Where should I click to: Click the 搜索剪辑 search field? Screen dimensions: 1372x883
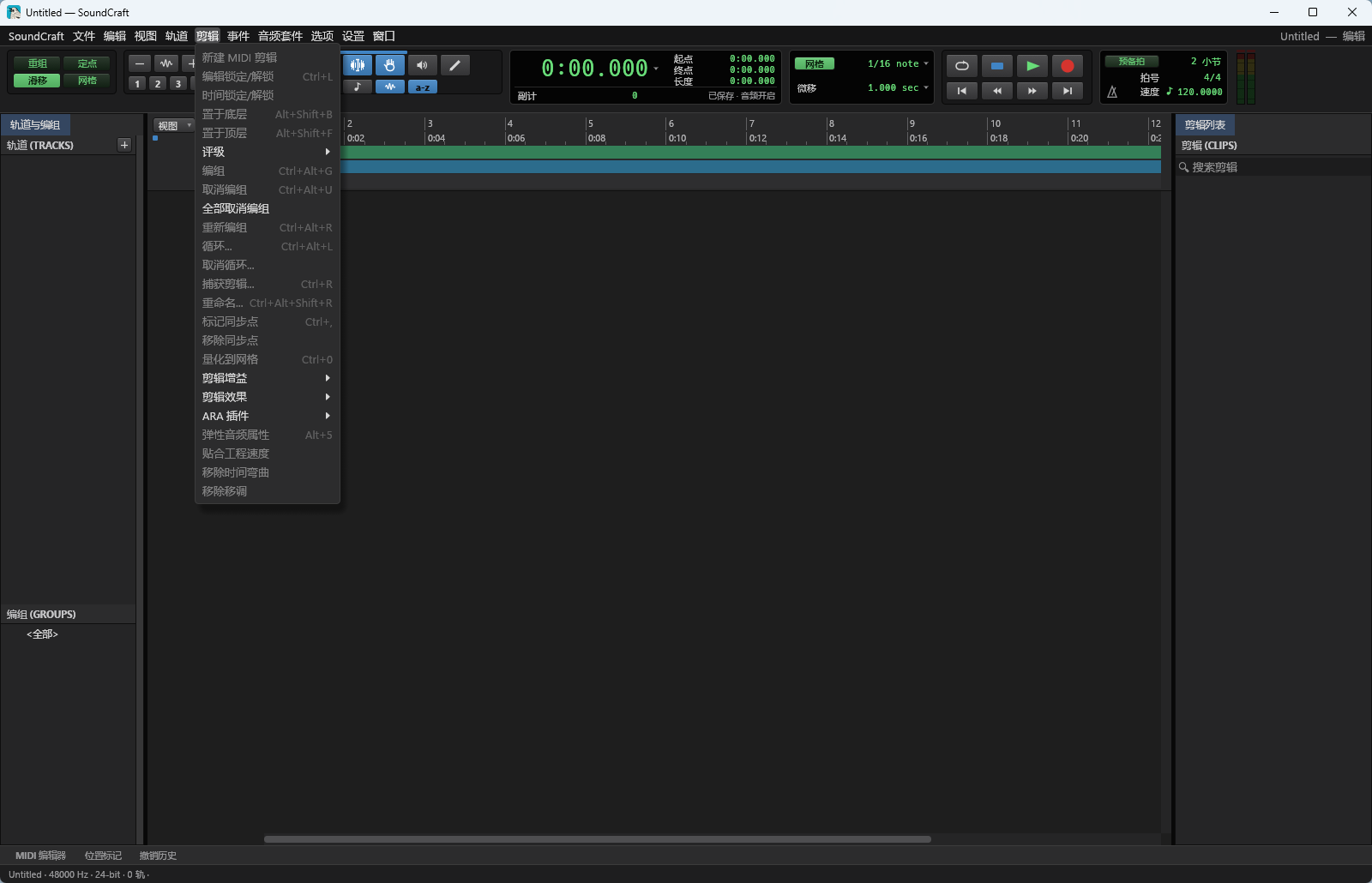pos(1273,167)
